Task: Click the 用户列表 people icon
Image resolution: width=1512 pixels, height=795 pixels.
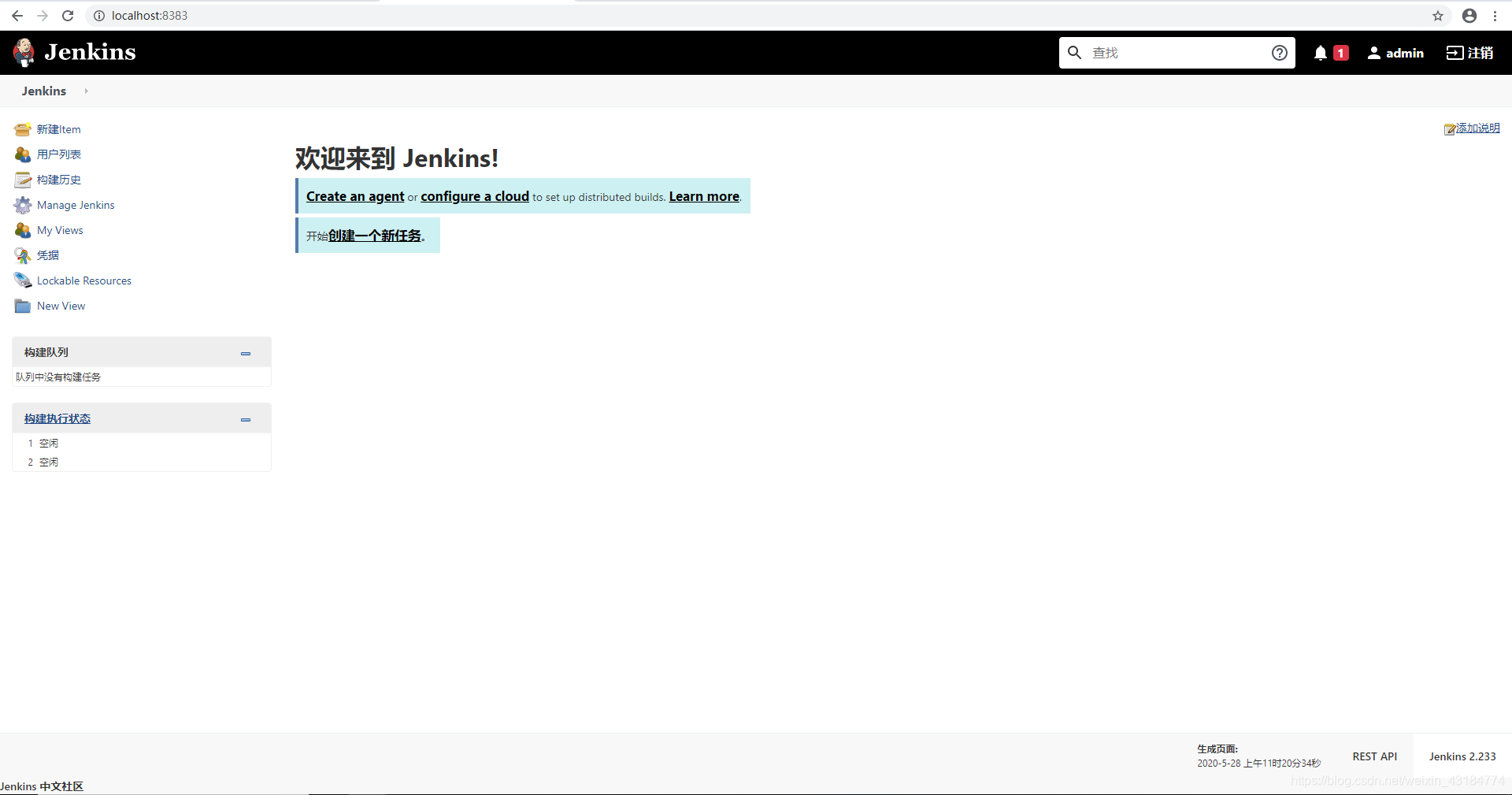Action: click(23, 154)
